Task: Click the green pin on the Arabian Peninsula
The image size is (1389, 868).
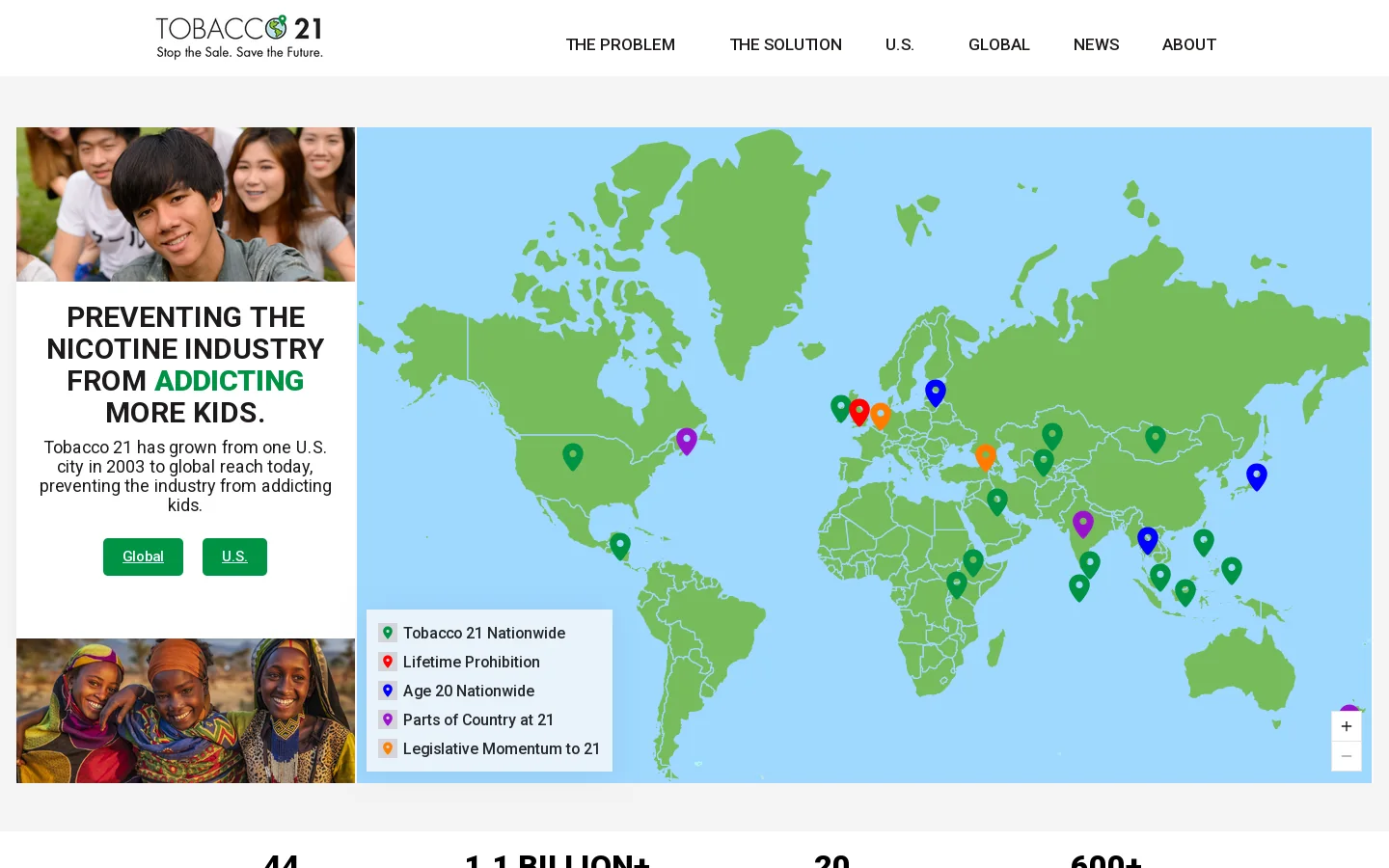Action: point(997,502)
